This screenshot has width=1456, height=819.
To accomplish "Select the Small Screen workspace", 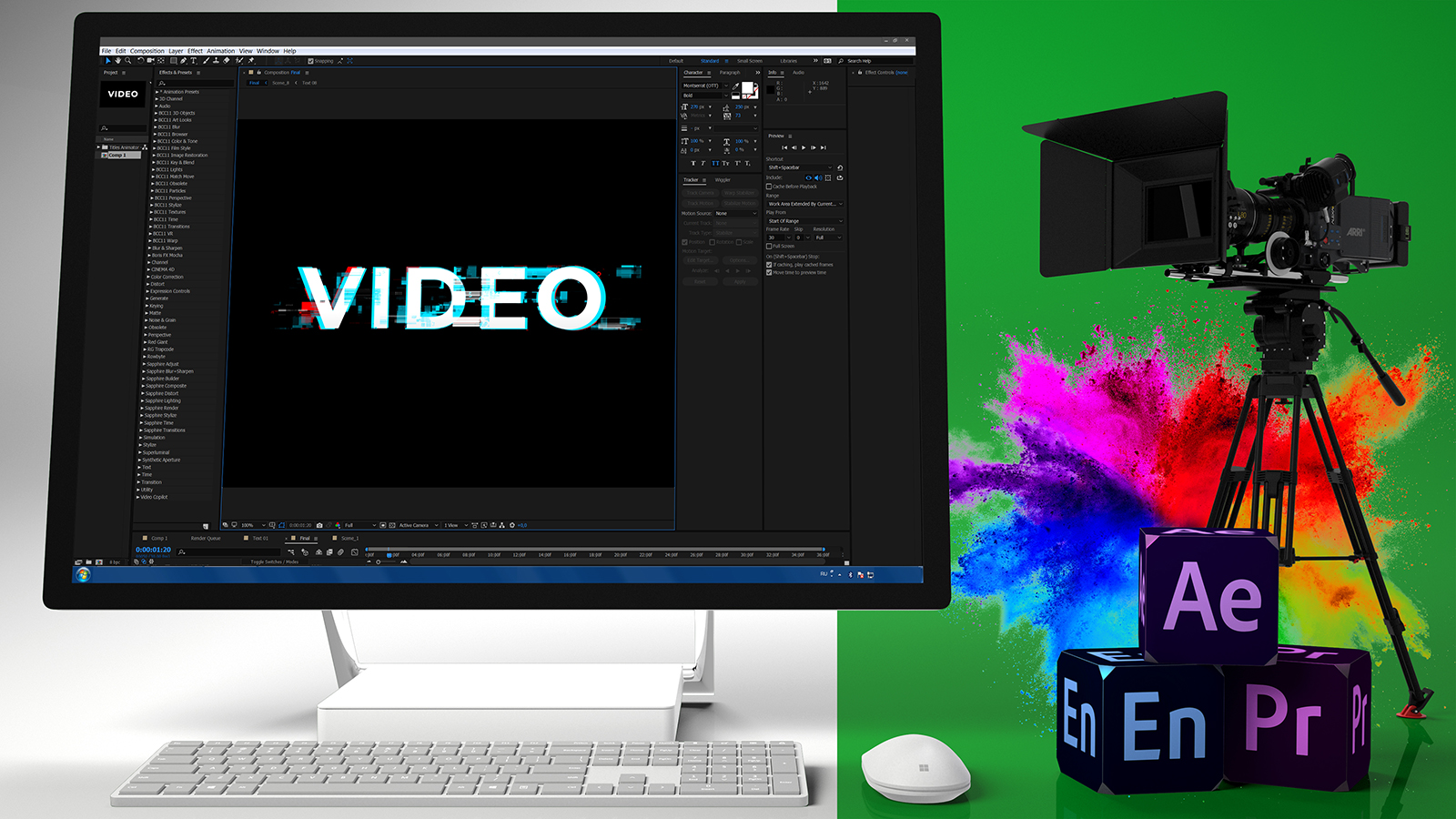I will (x=750, y=61).
